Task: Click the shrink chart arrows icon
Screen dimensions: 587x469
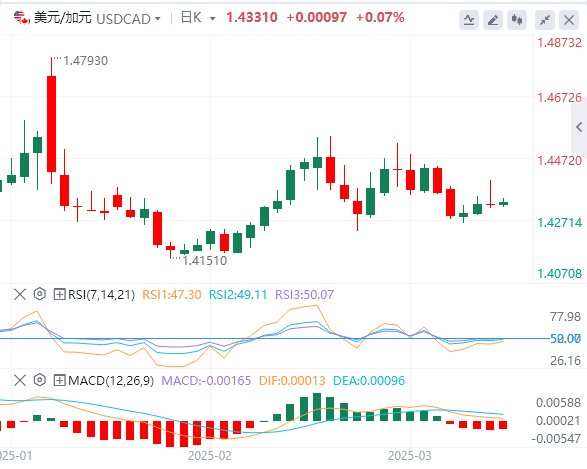Action: tap(545, 20)
